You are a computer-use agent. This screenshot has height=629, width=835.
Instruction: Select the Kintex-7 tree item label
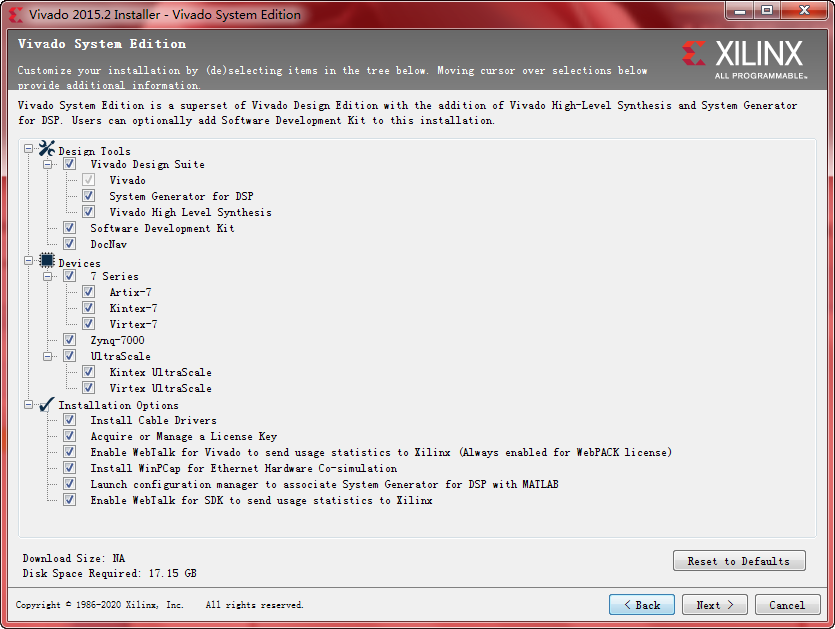click(x=133, y=308)
